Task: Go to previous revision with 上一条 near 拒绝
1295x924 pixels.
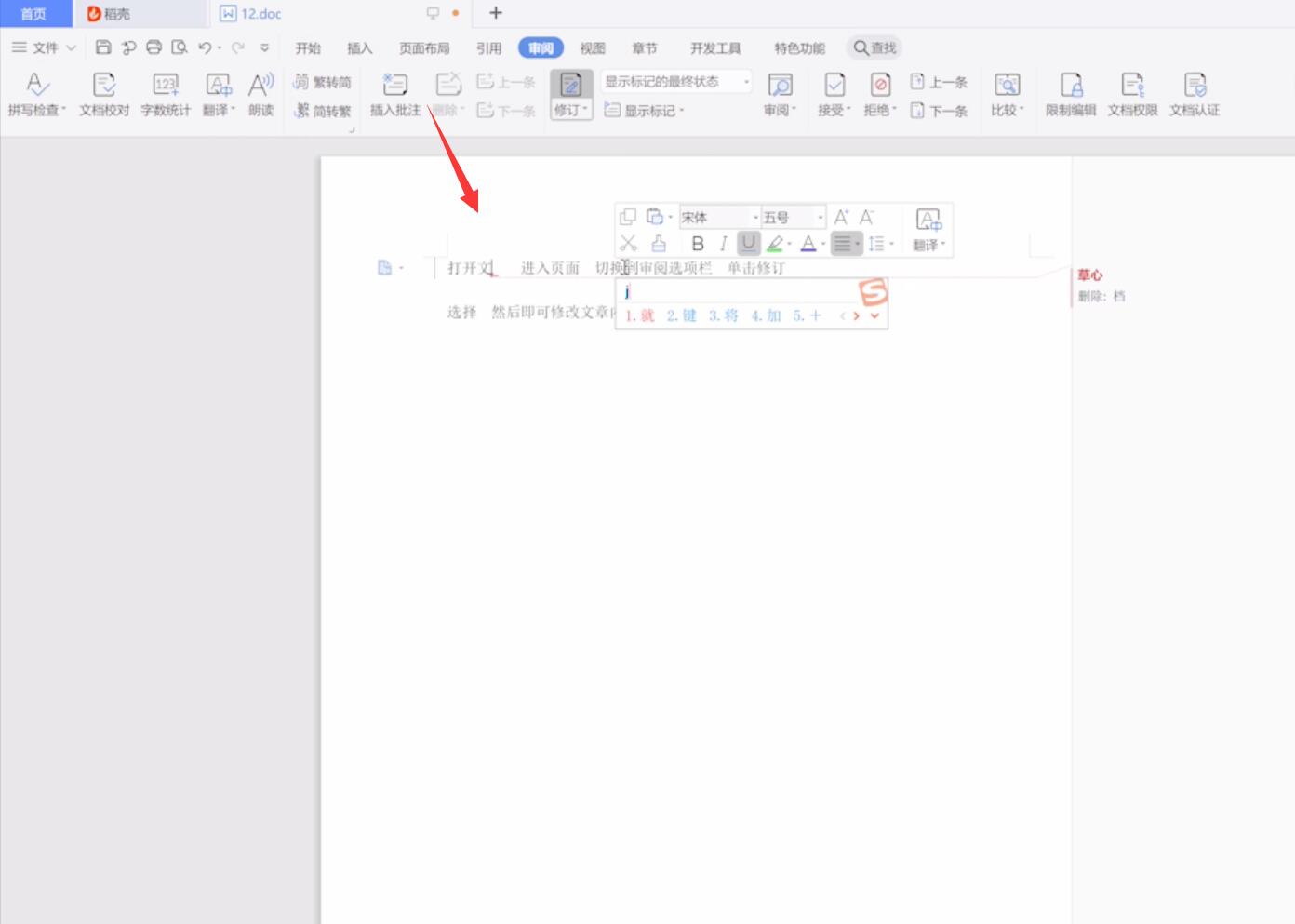Action: pyautogui.click(x=939, y=82)
